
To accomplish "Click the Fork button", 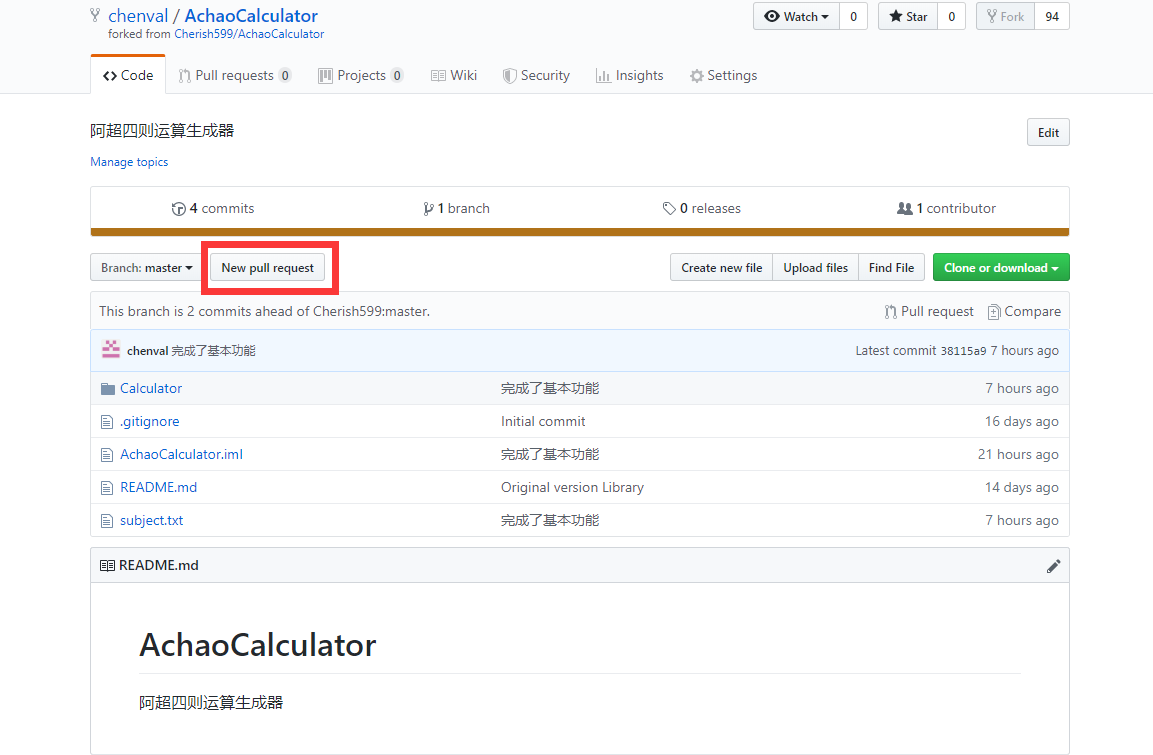I will 1005,16.
